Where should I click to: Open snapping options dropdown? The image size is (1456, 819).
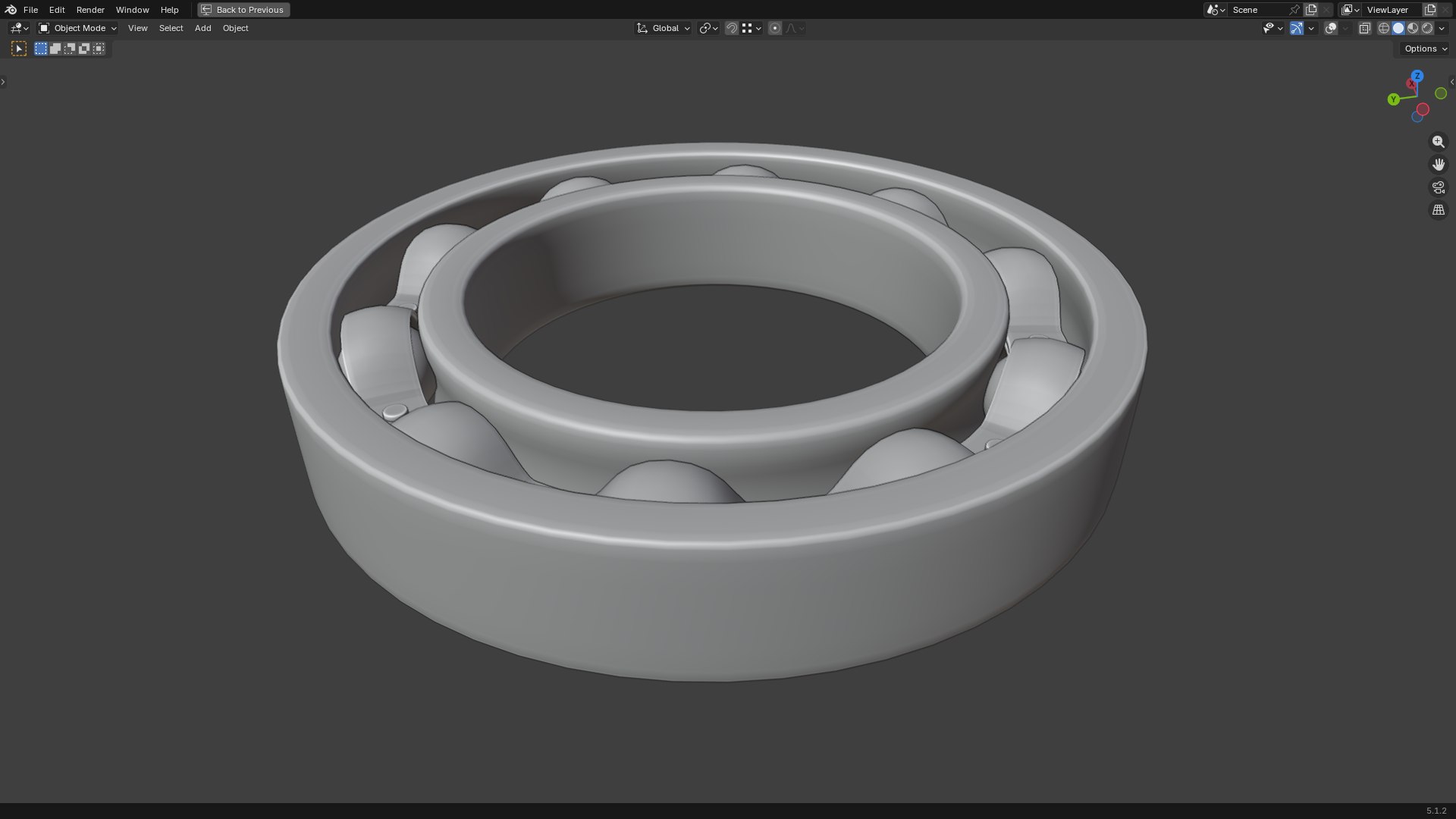(752, 28)
